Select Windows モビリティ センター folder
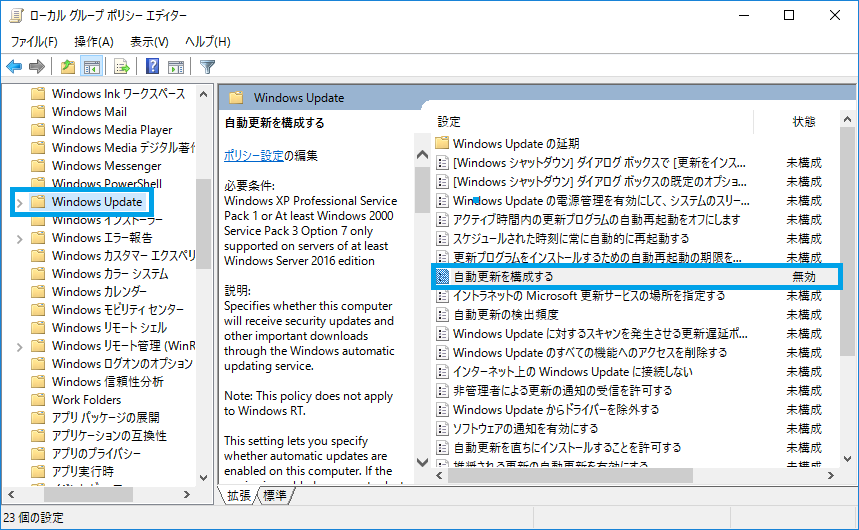This screenshot has width=859, height=530. 107,310
